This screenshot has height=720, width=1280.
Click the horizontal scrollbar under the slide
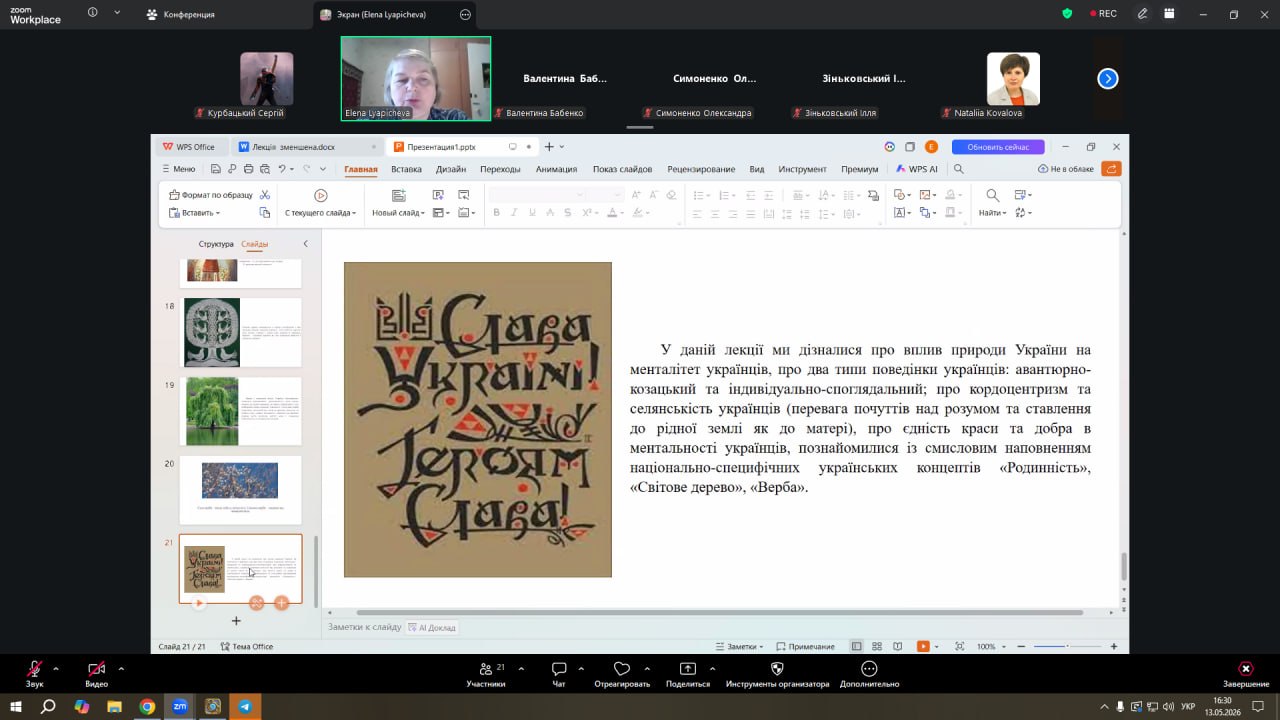click(x=719, y=612)
